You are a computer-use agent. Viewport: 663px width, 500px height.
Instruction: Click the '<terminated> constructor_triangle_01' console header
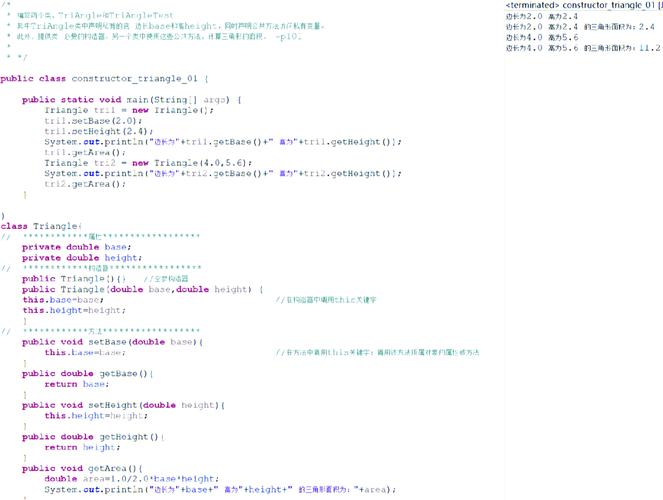point(584,5)
